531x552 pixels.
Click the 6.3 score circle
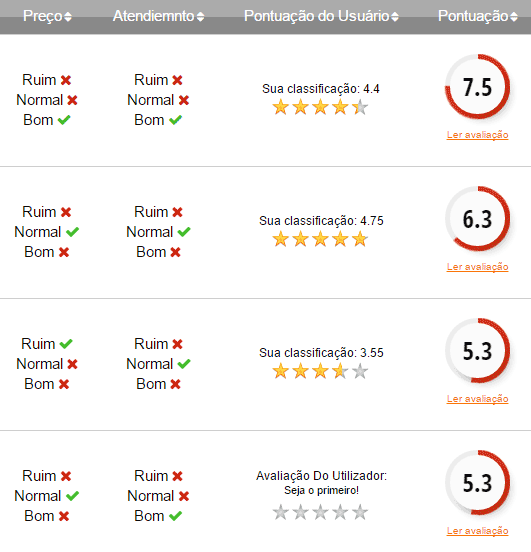click(477, 219)
